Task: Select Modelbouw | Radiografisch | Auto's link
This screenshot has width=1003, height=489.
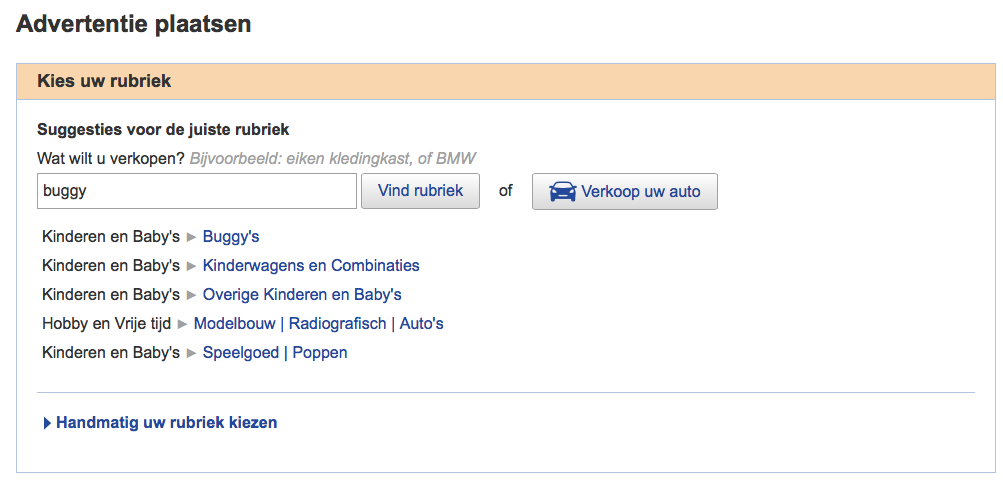Action: pyautogui.click(x=319, y=324)
